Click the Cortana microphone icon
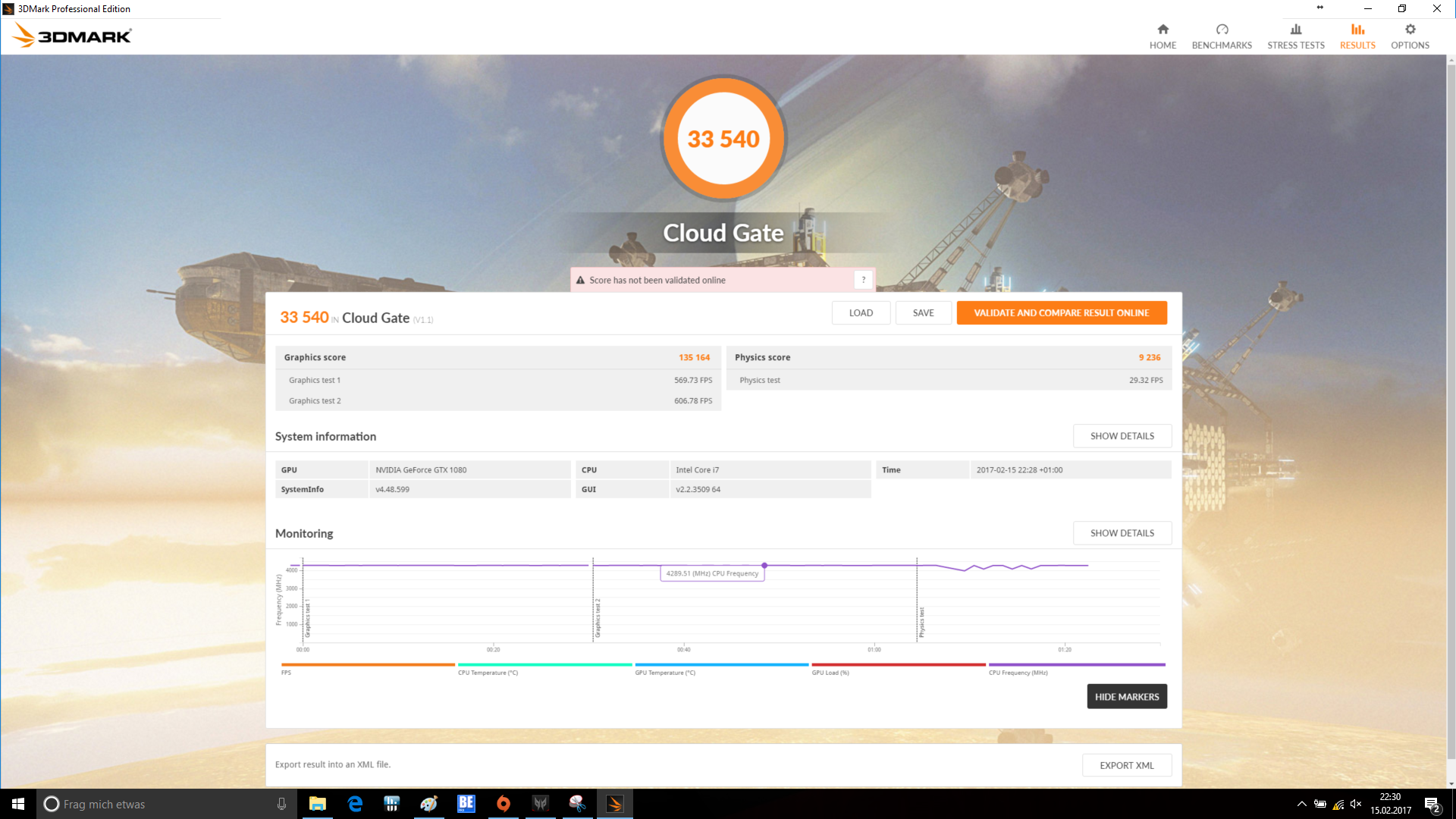 tap(281, 804)
